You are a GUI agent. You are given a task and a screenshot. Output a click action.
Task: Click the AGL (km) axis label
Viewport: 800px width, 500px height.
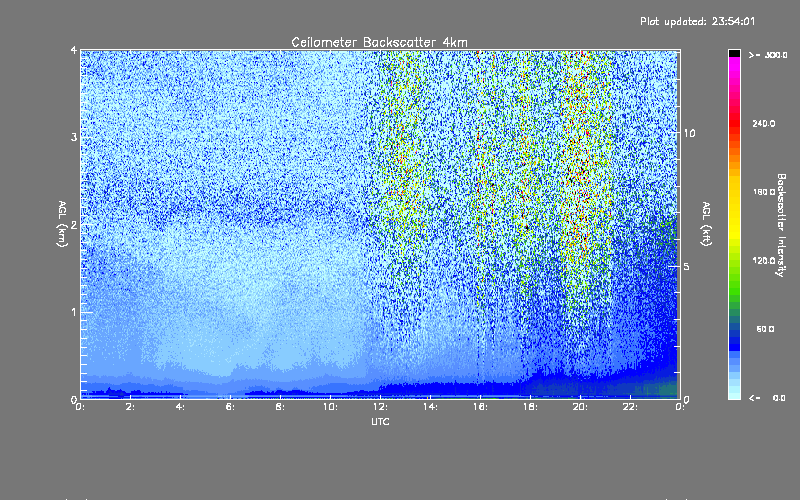click(62, 224)
